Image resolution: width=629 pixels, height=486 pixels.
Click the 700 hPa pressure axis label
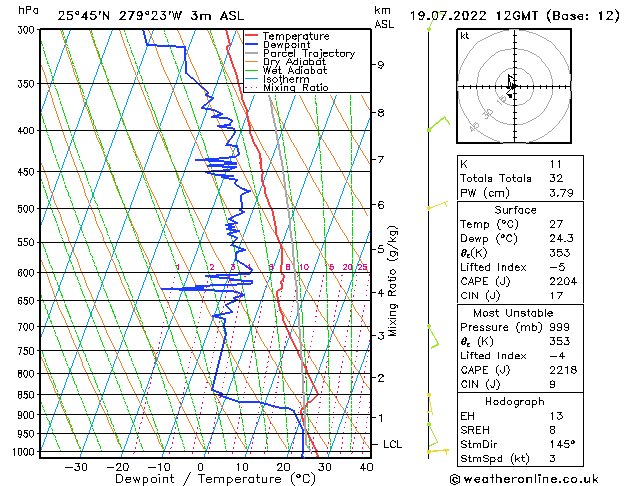pyautogui.click(x=28, y=327)
